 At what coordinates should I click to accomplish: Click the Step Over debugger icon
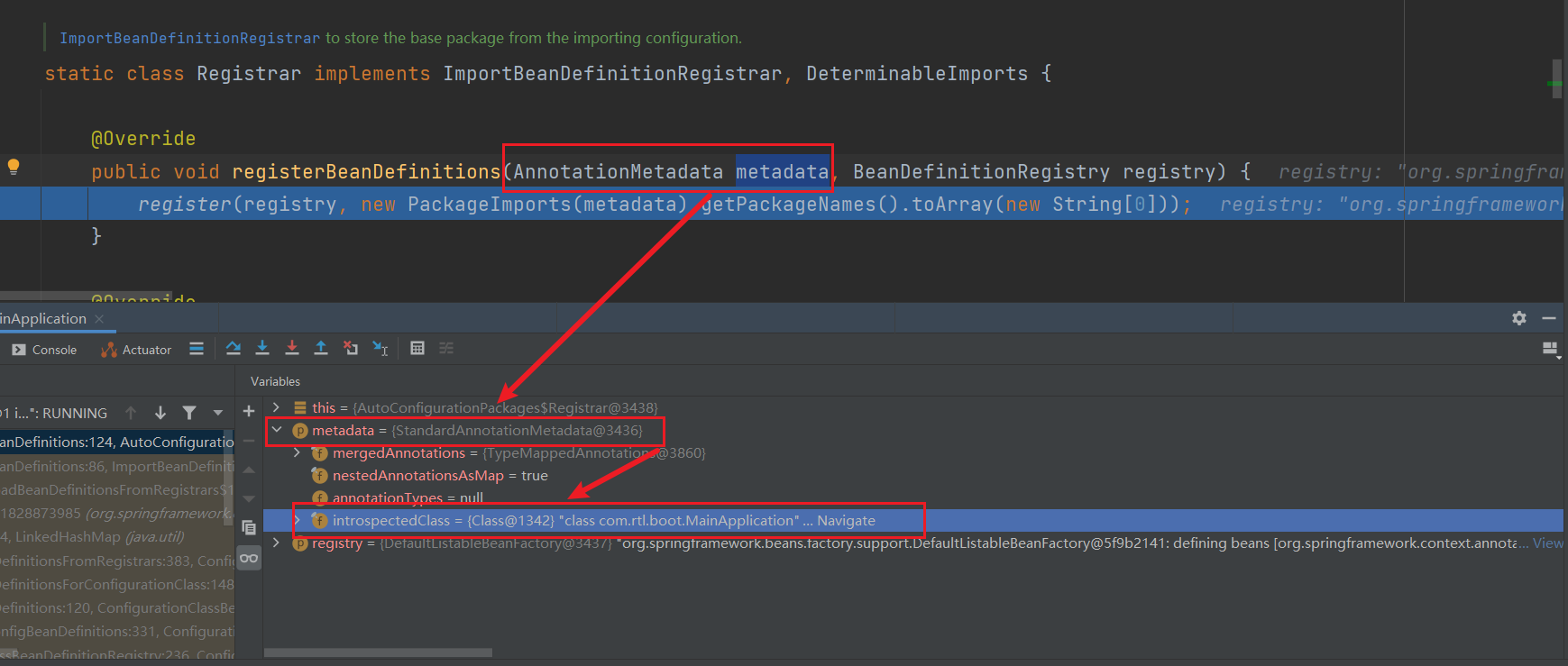click(234, 348)
